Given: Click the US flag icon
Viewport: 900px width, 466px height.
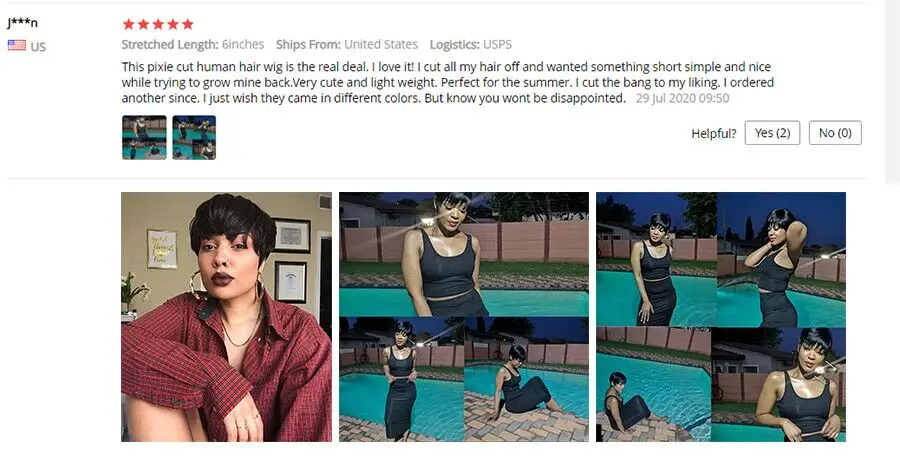Looking at the screenshot, I should click(17, 45).
